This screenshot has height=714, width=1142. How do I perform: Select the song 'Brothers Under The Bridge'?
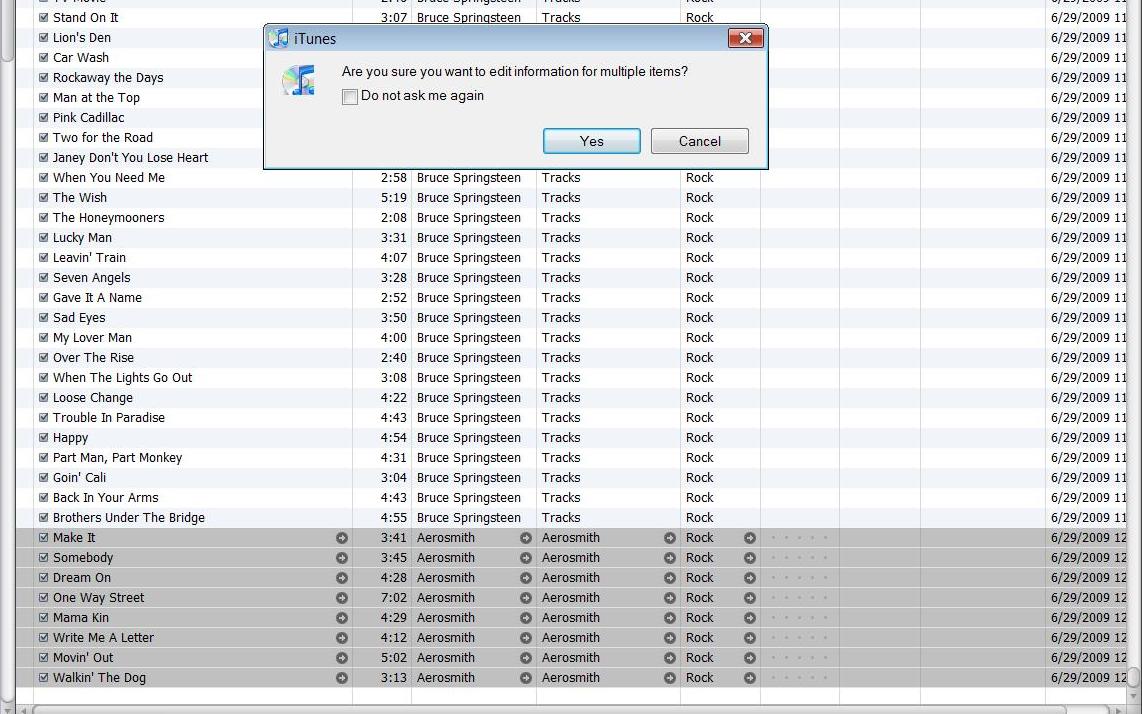click(129, 518)
